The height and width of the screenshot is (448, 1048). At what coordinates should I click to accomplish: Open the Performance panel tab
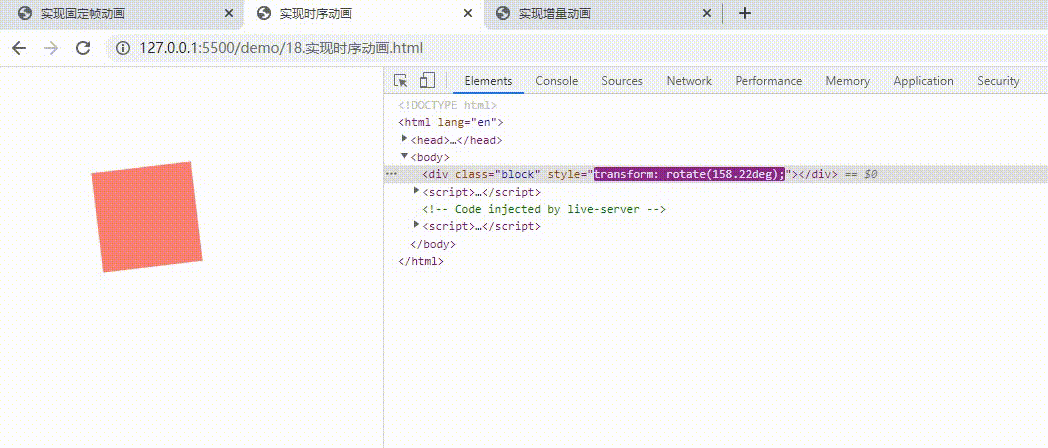point(769,81)
